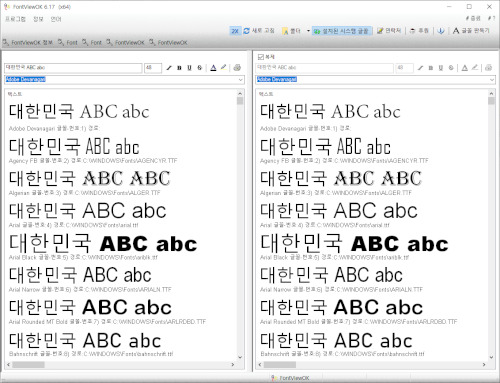Click the left pane font size field
Screen dimensions: 500x383
(x=153, y=68)
